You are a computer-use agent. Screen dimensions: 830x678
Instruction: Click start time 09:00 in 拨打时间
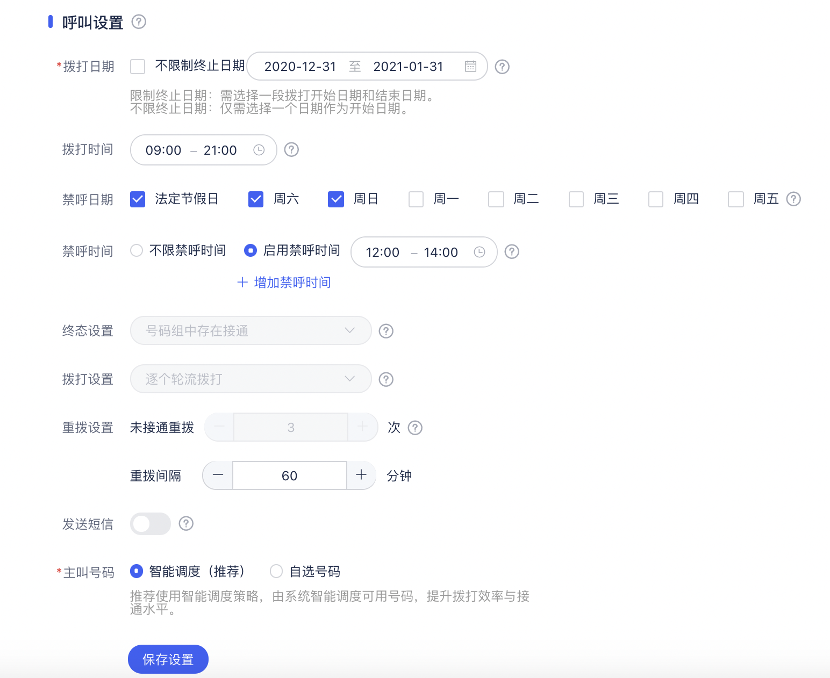point(164,150)
